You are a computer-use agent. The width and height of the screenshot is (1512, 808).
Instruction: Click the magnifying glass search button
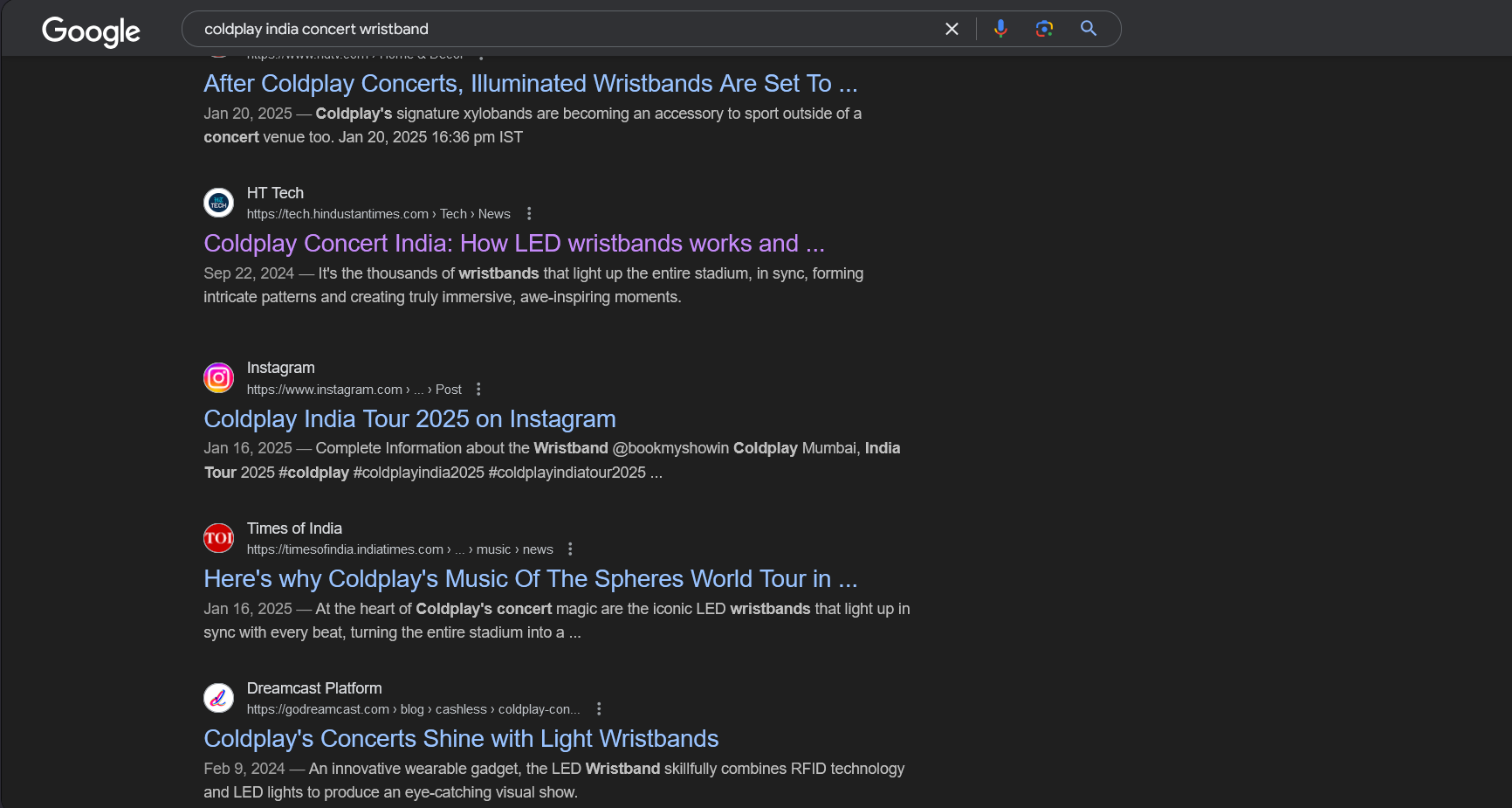point(1089,29)
